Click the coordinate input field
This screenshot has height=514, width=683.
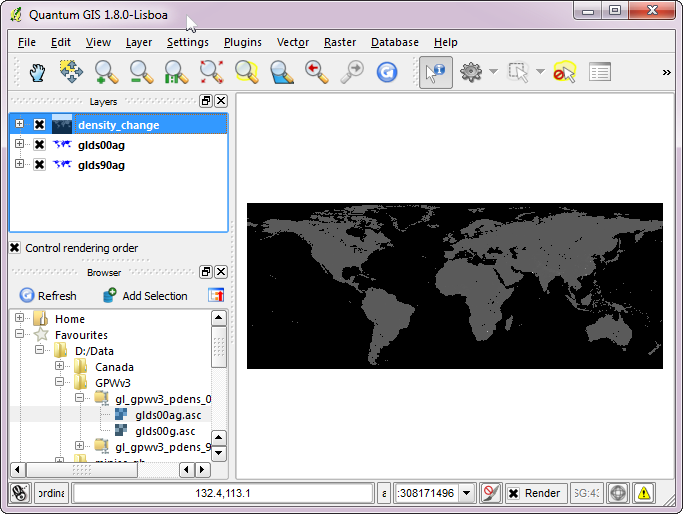pos(223,493)
